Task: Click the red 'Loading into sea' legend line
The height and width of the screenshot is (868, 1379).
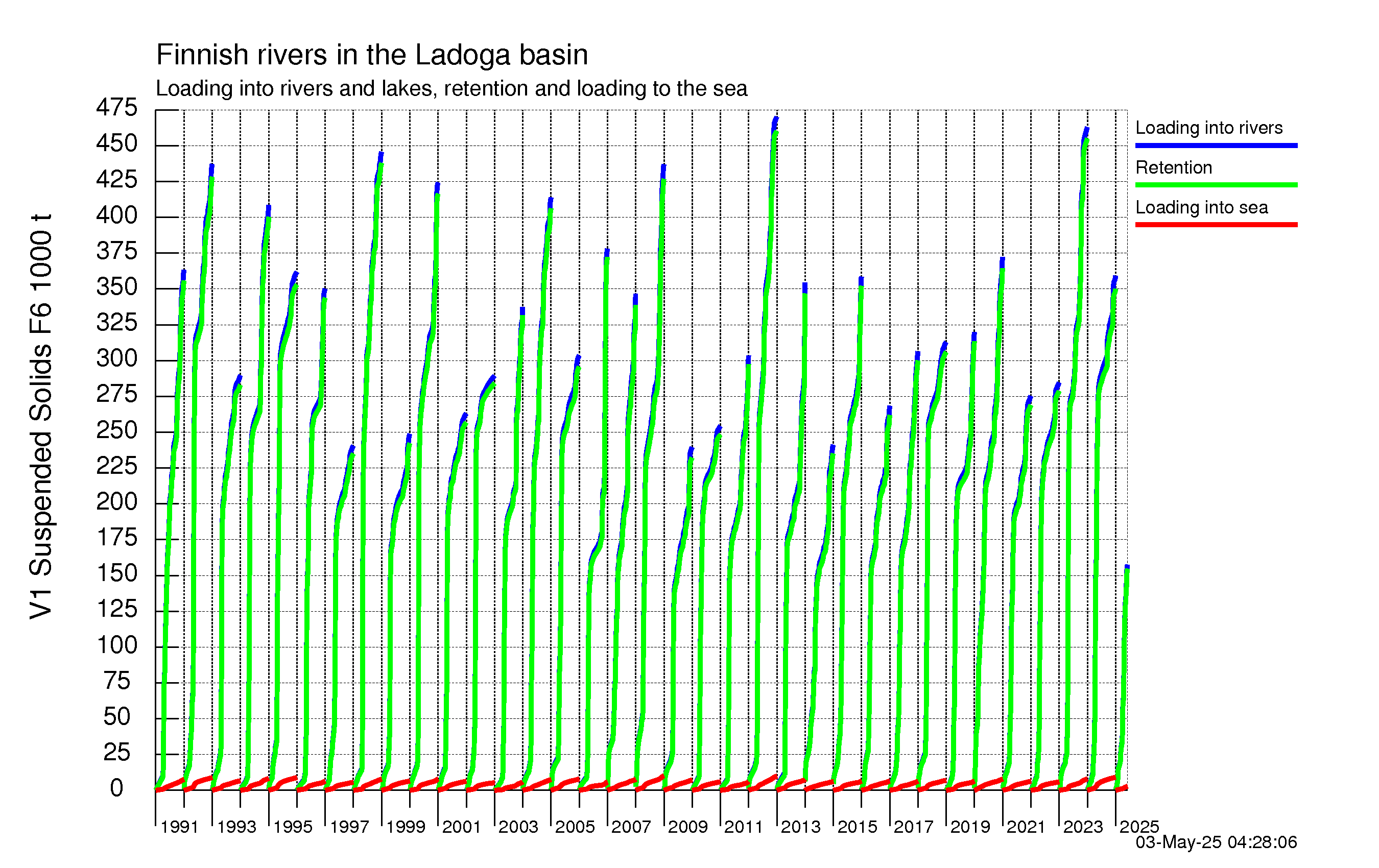Action: coord(1217,225)
